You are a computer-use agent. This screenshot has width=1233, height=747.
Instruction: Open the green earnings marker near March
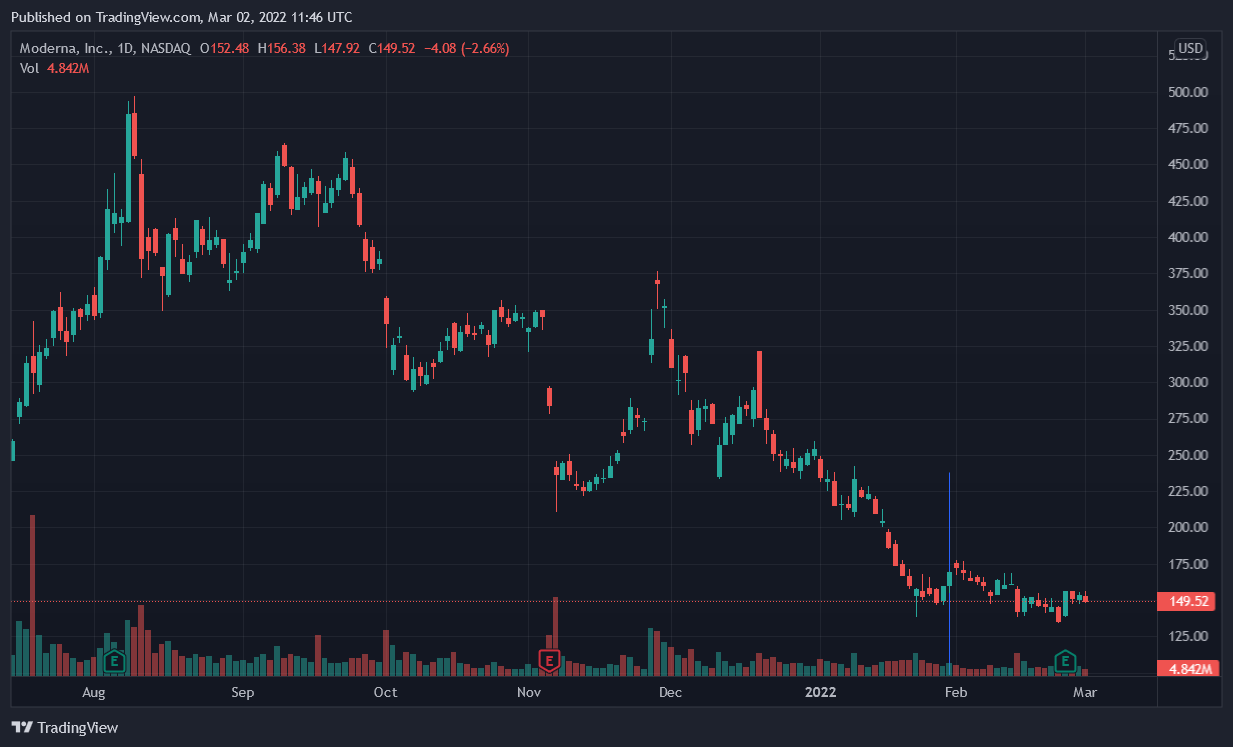point(1066,660)
